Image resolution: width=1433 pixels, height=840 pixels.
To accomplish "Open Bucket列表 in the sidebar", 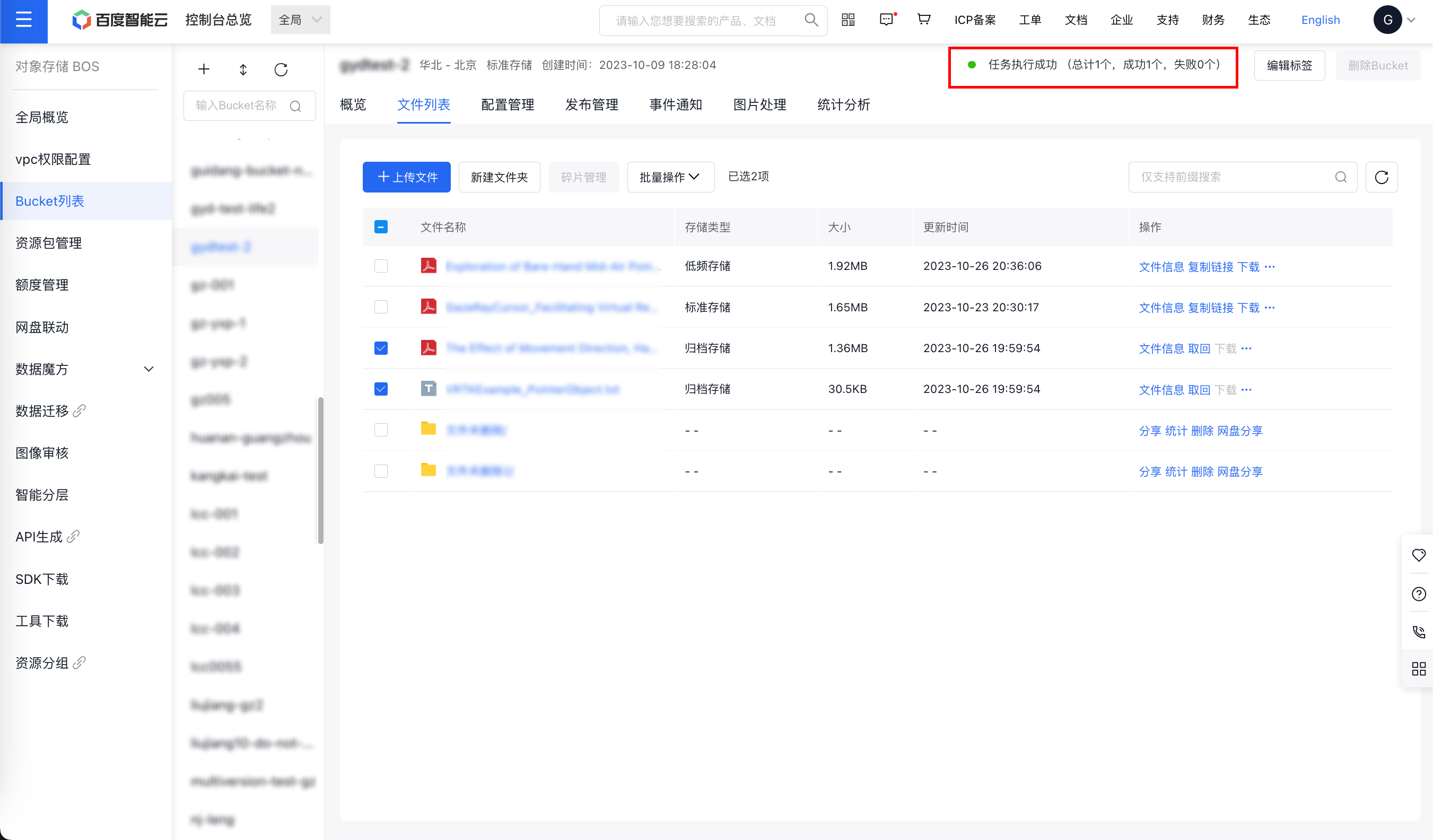I will [86, 201].
